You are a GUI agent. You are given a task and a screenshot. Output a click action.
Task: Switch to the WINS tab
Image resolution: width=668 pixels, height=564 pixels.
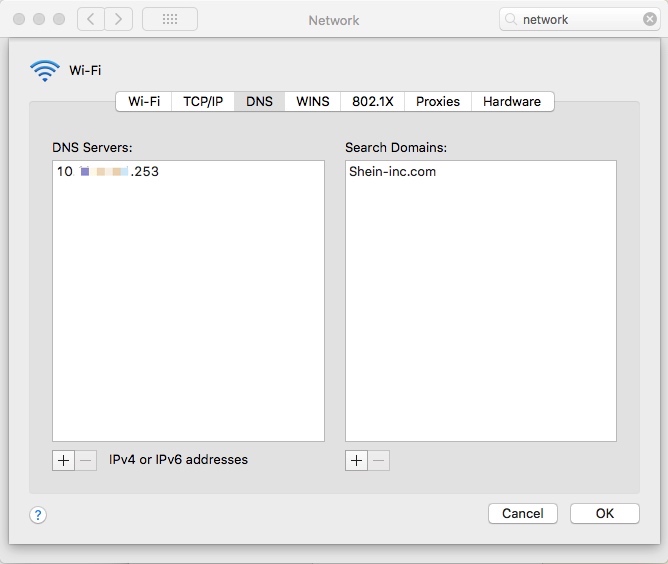(x=313, y=101)
